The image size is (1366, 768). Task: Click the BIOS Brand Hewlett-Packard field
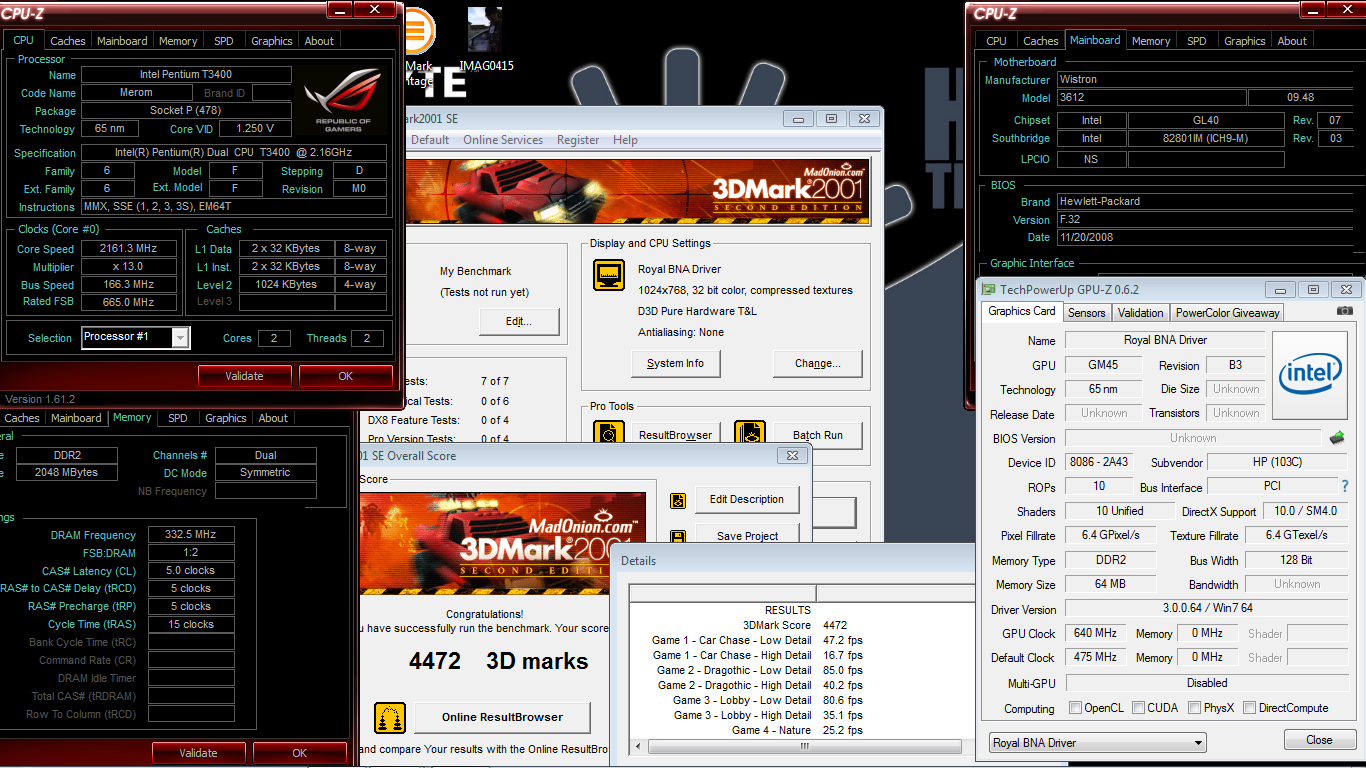tap(1204, 201)
